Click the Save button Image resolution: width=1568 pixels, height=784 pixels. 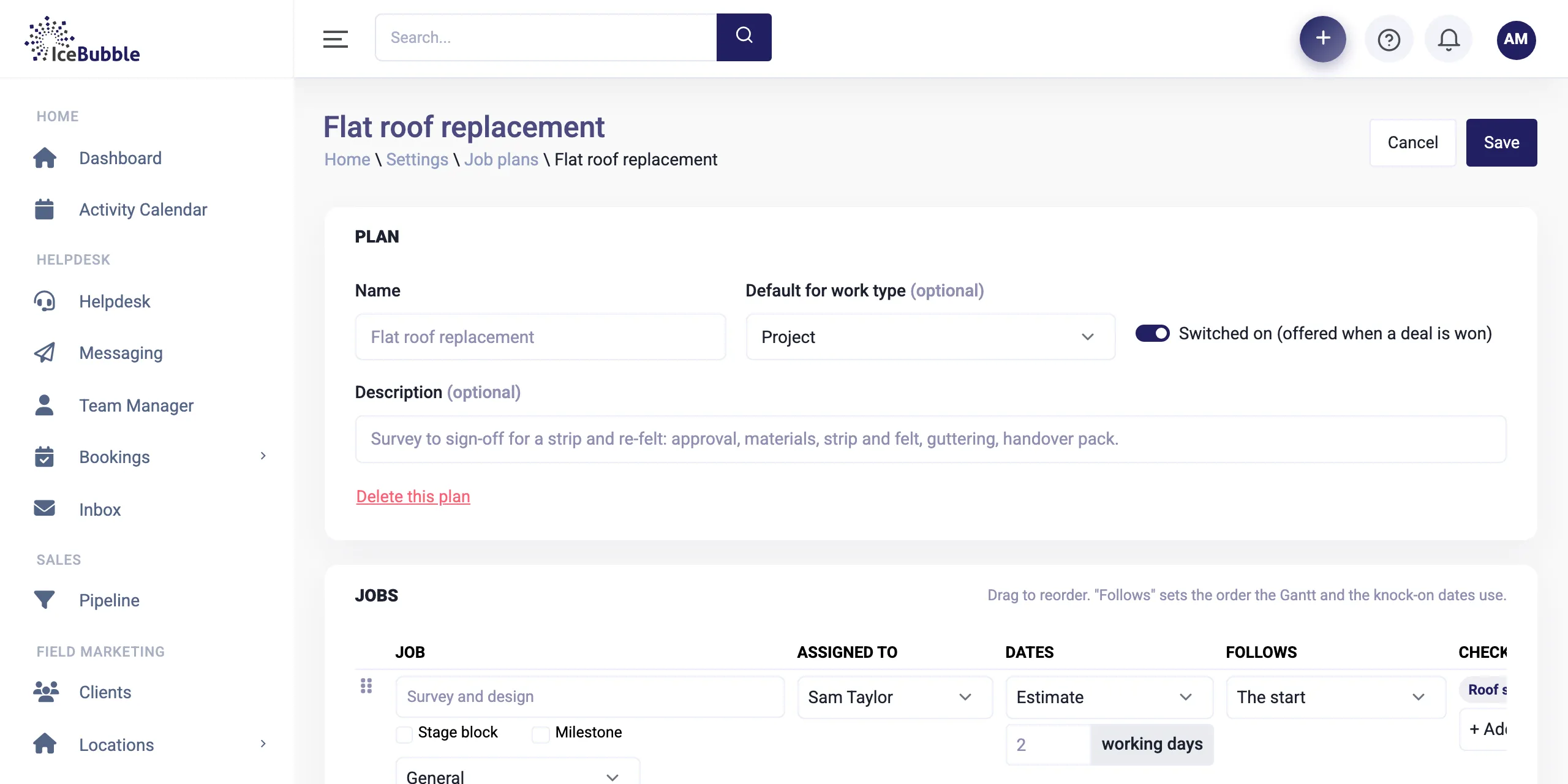pos(1501,142)
